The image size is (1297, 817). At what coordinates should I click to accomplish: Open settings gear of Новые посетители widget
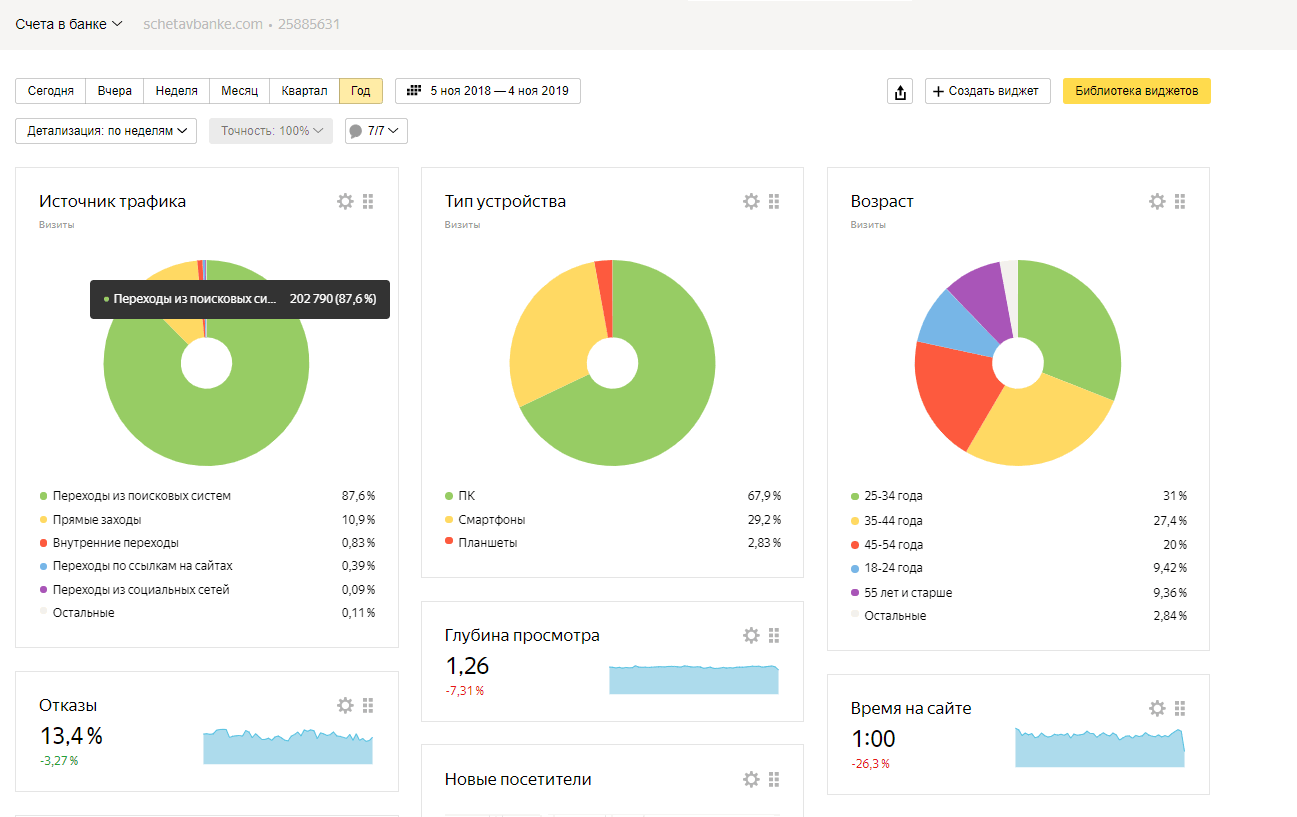[751, 779]
